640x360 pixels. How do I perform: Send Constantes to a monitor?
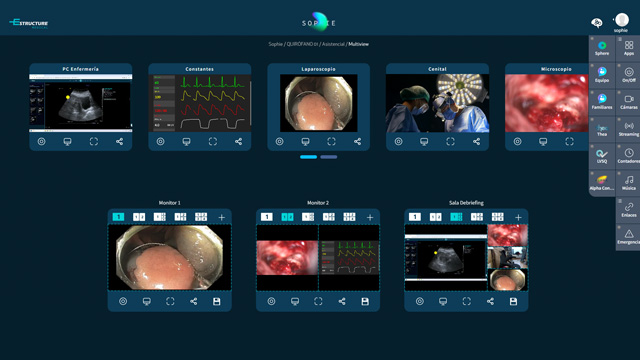point(187,142)
